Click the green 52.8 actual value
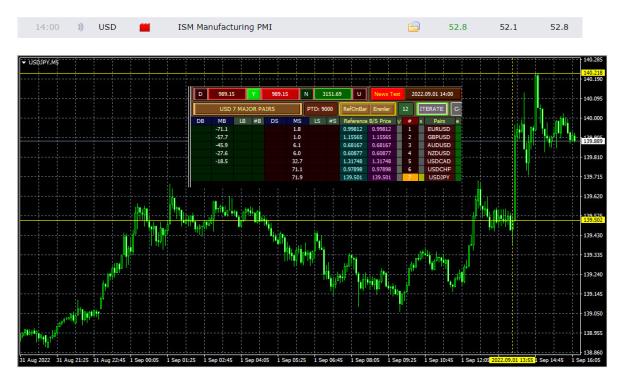Screen dimensions: 625x385 point(458,27)
